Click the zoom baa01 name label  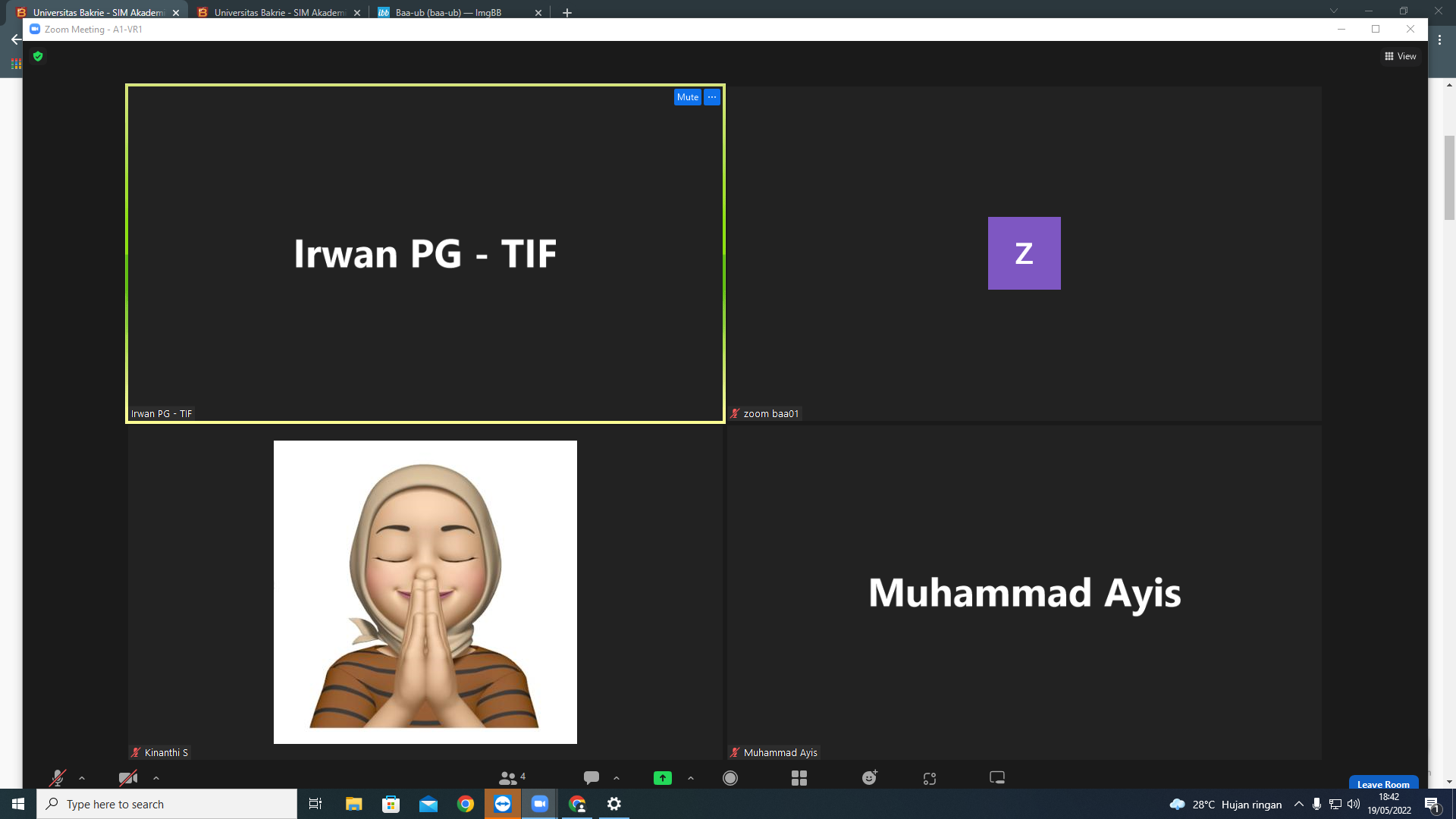point(771,413)
